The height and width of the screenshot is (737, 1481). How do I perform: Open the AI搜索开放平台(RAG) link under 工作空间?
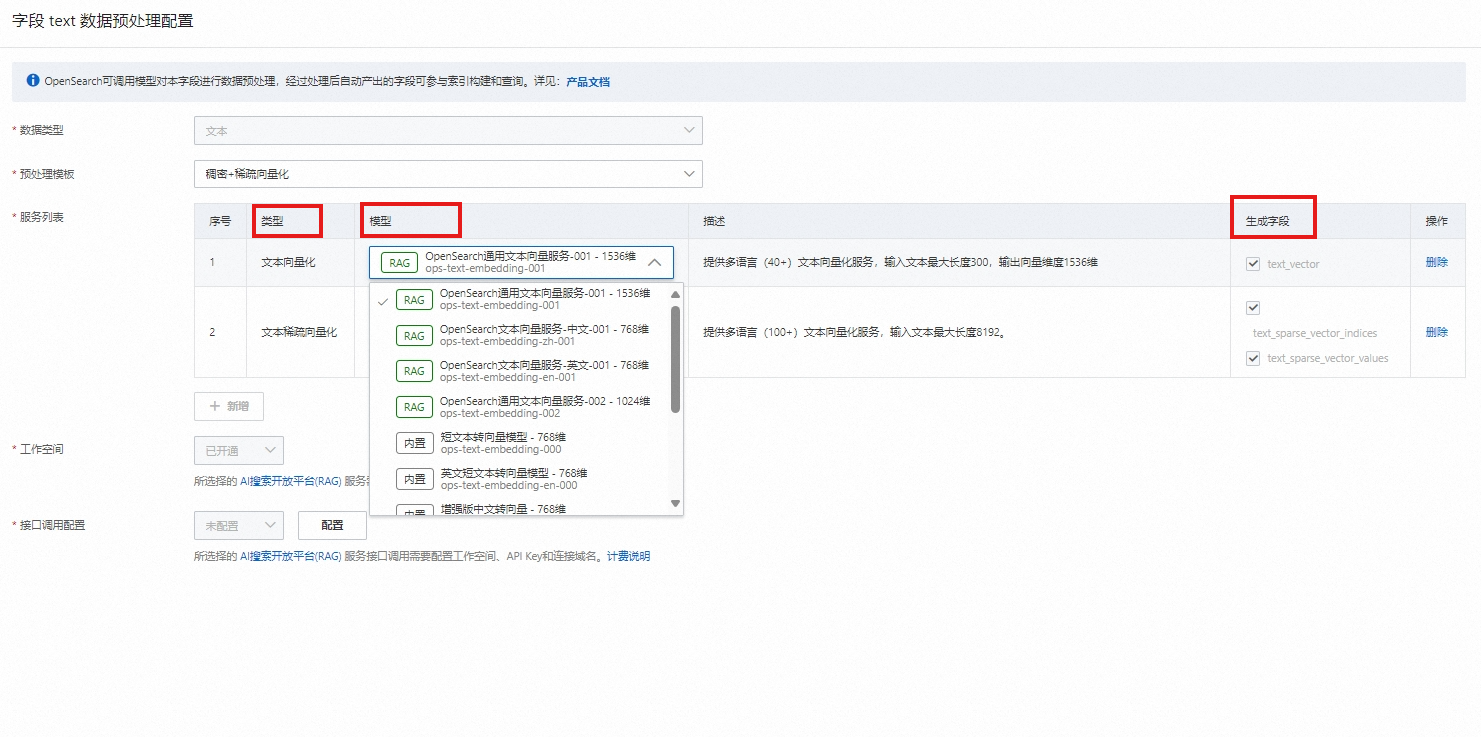[291, 481]
